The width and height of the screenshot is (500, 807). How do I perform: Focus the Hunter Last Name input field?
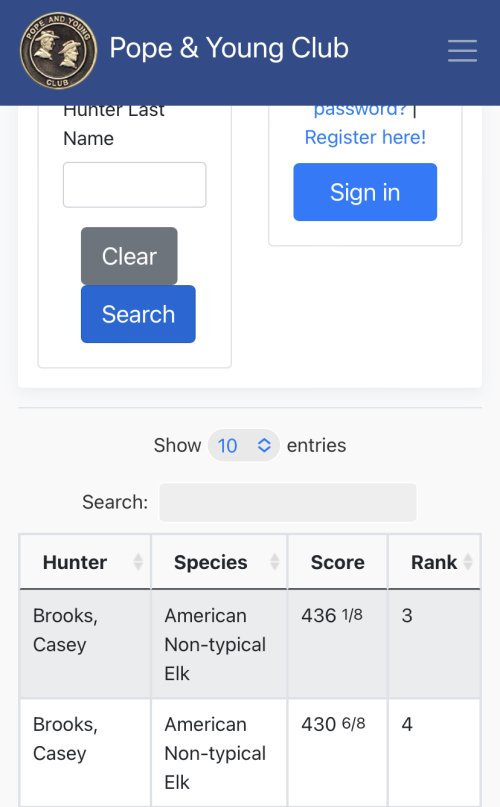point(134,185)
